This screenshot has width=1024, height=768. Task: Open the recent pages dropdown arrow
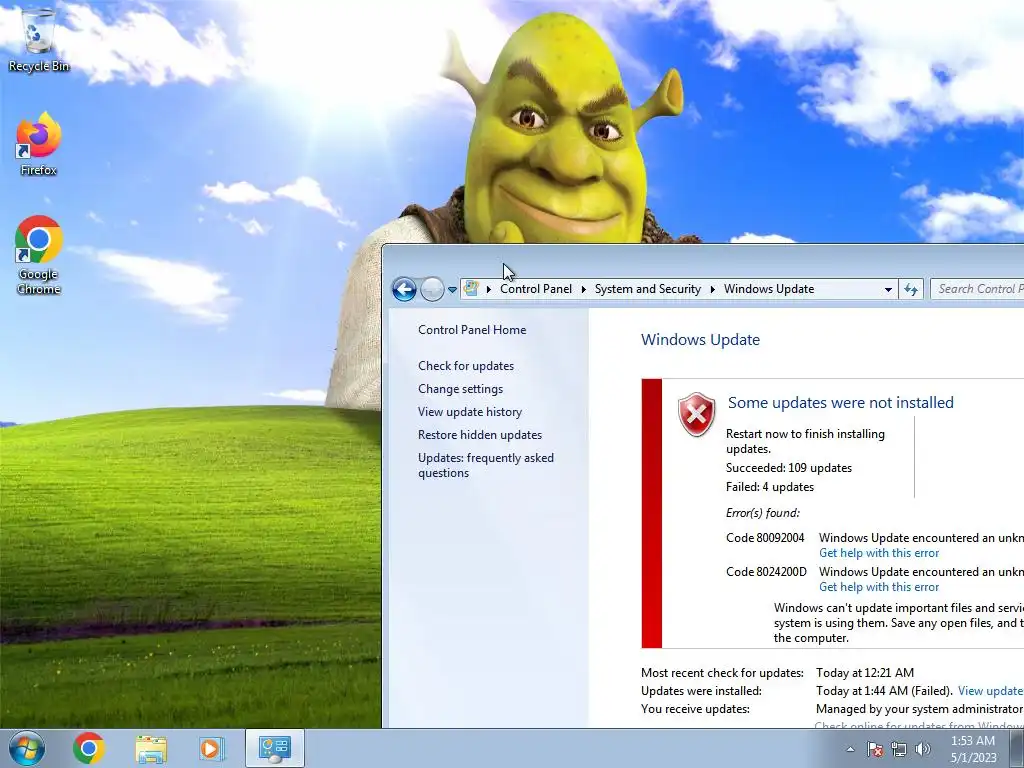tap(452, 289)
